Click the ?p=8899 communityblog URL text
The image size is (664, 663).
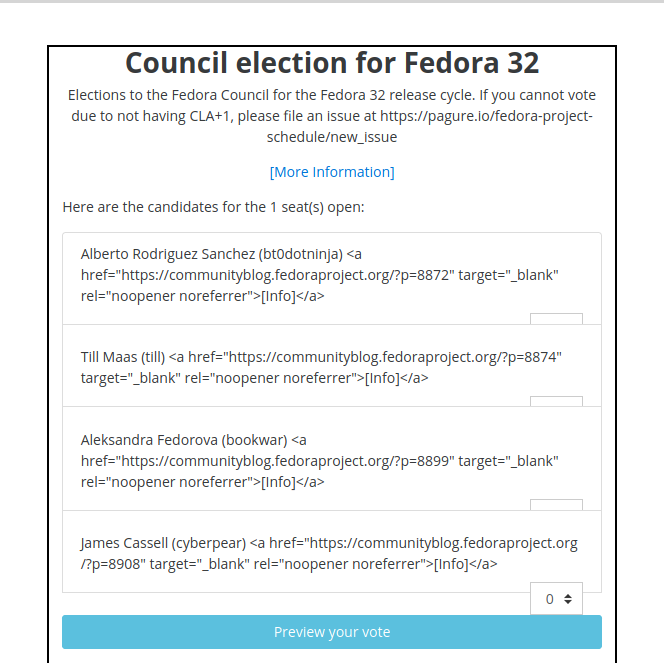pos(288,461)
